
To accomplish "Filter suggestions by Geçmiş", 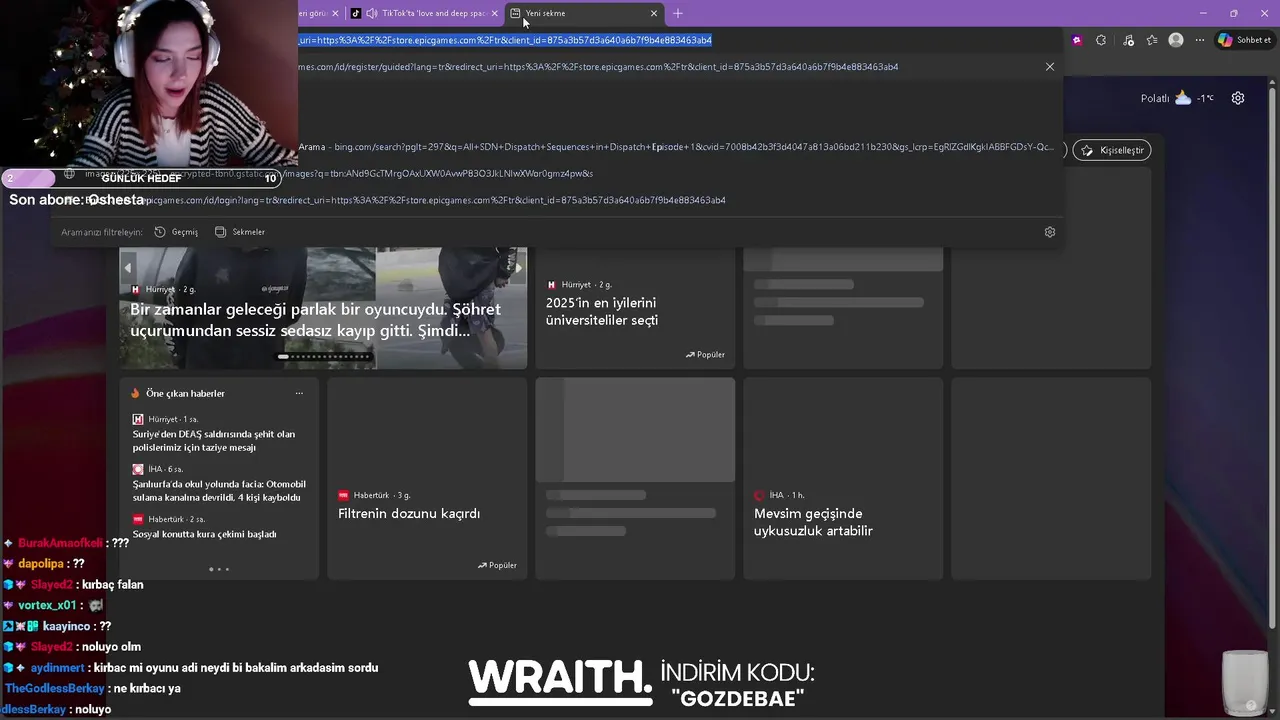I will click(x=176, y=232).
